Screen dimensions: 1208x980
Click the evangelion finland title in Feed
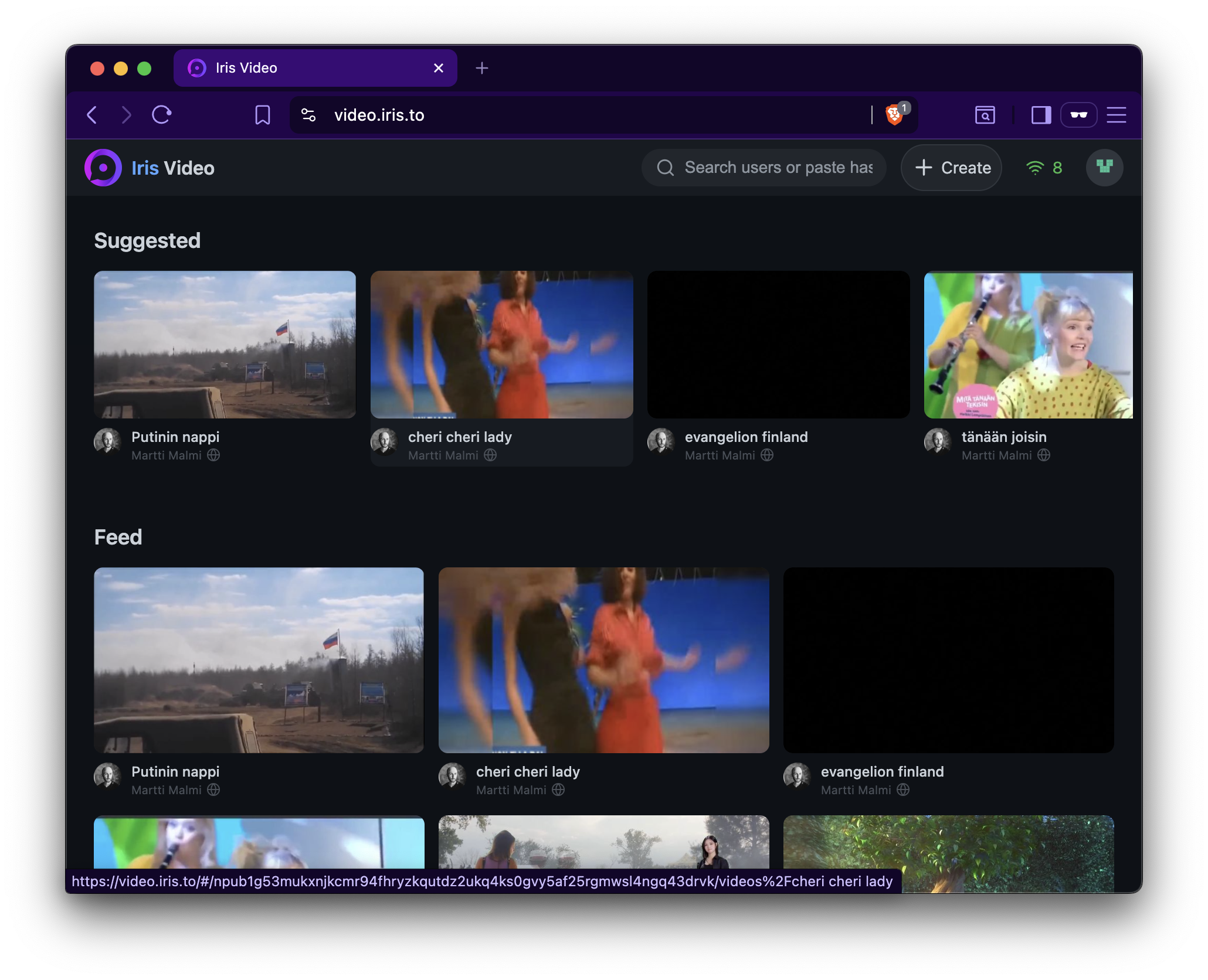(882, 772)
